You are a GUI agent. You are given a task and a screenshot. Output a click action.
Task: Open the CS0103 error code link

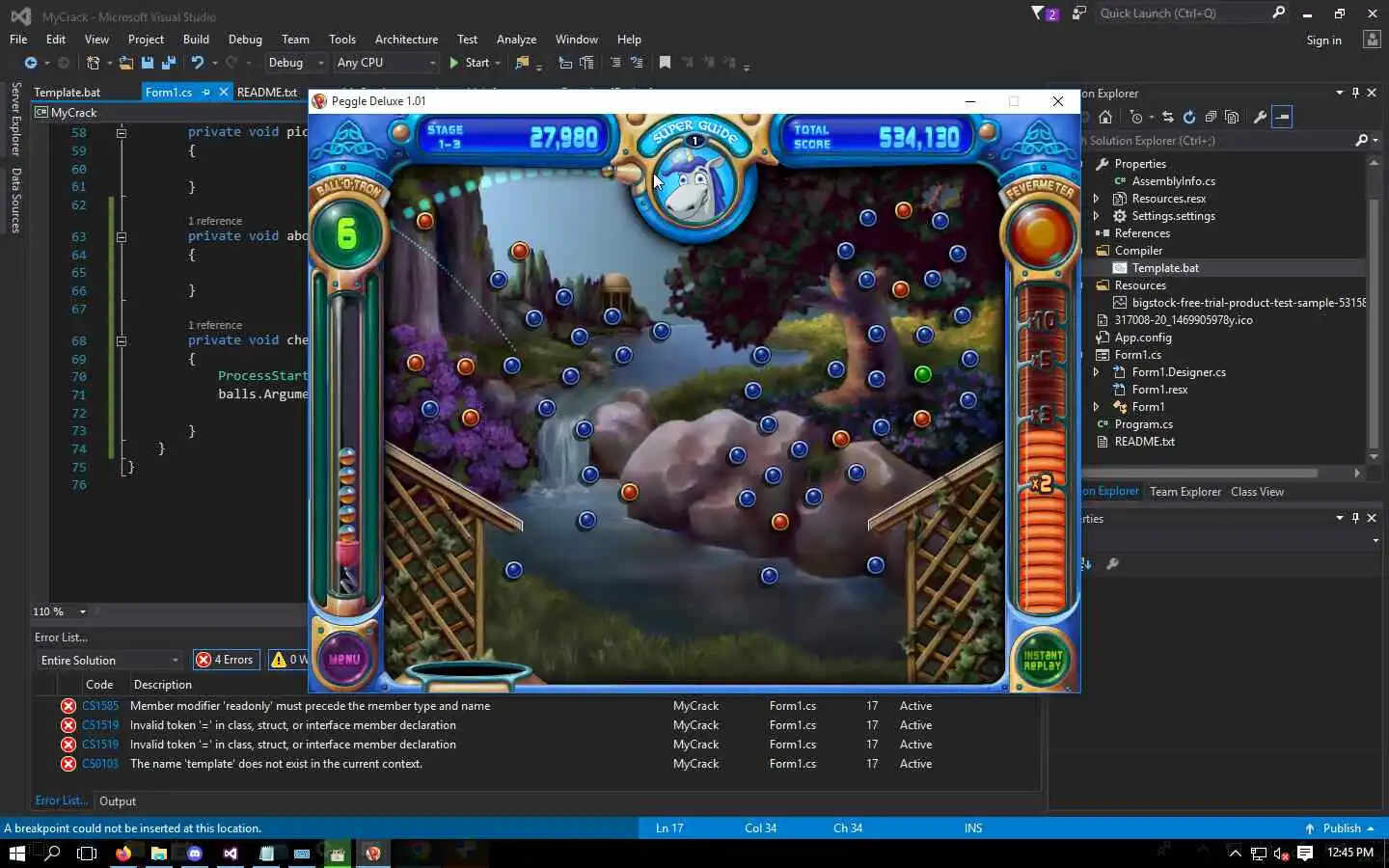100,764
